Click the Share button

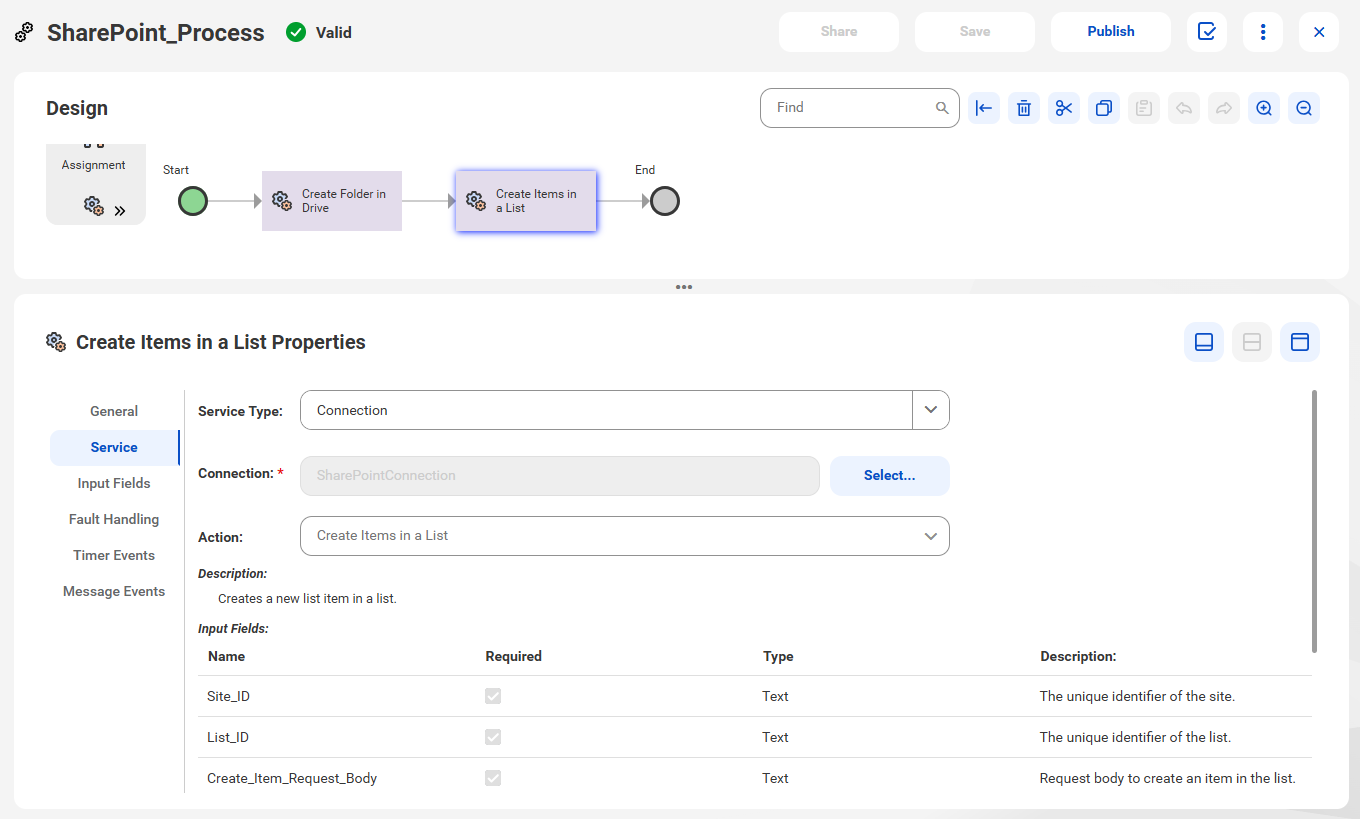(839, 32)
